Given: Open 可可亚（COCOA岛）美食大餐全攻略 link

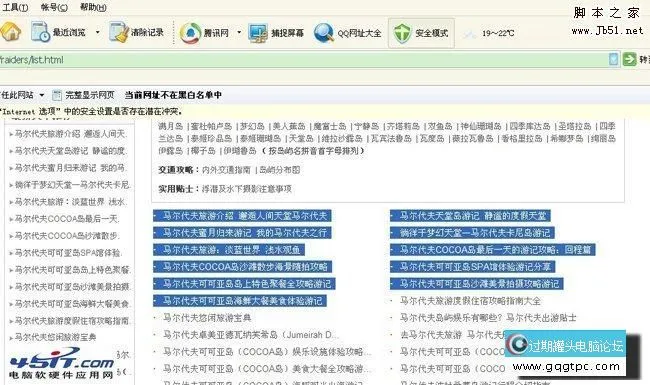Looking at the screenshot, I should 267,369.
